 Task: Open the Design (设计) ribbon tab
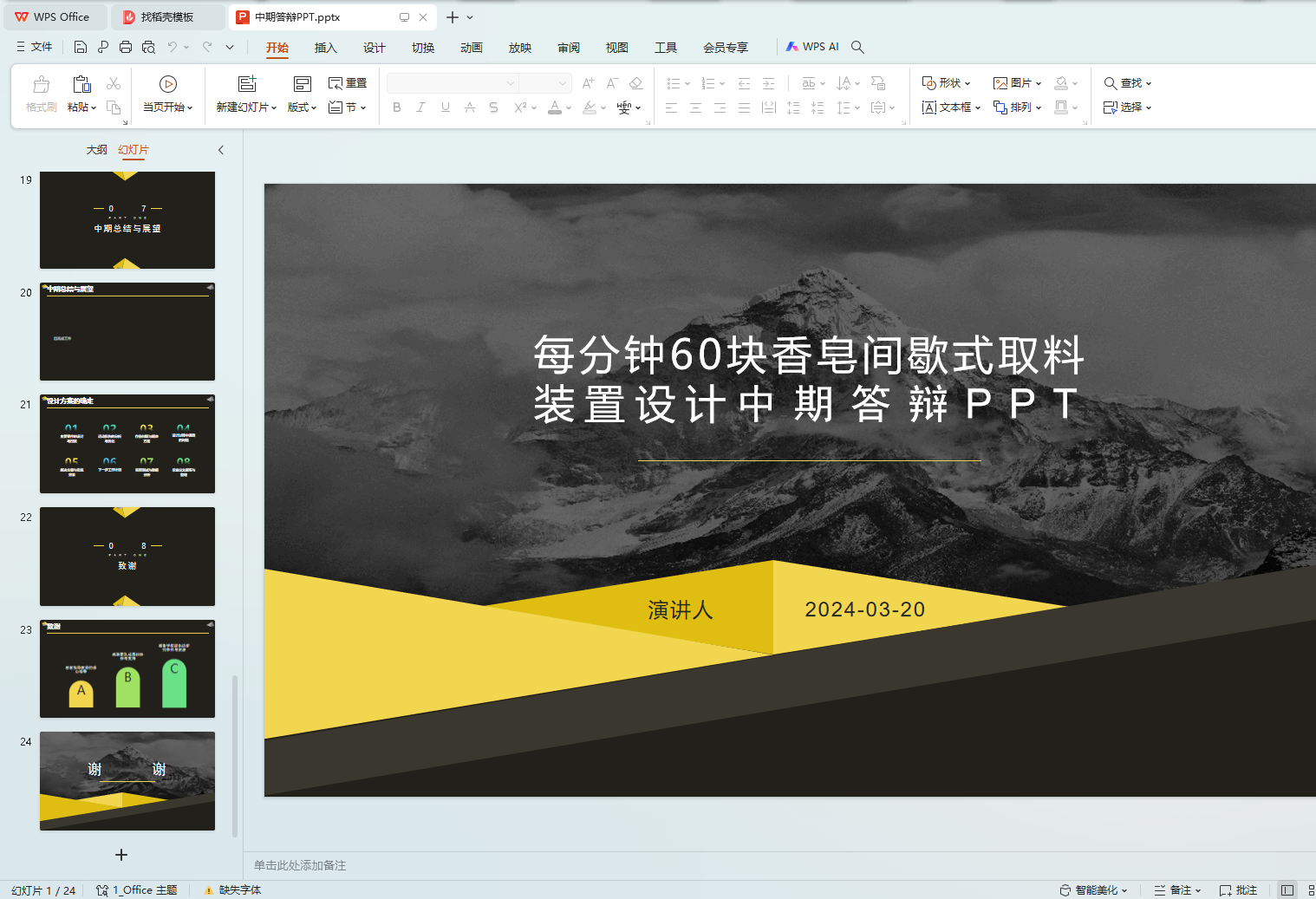[374, 48]
